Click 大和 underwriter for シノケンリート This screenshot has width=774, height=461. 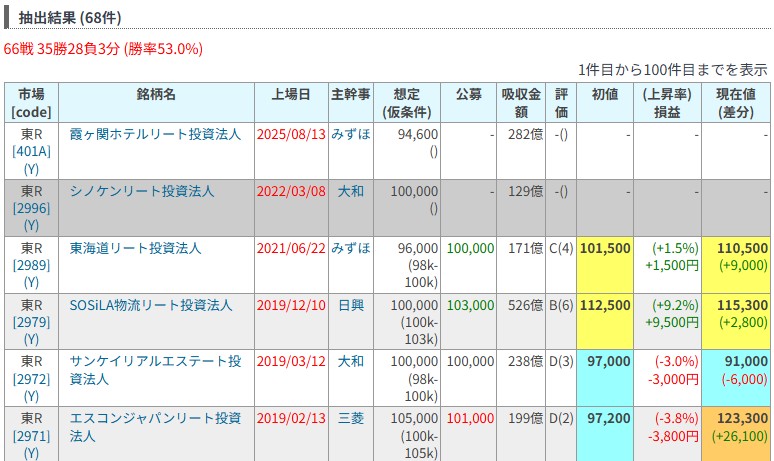tap(350, 191)
